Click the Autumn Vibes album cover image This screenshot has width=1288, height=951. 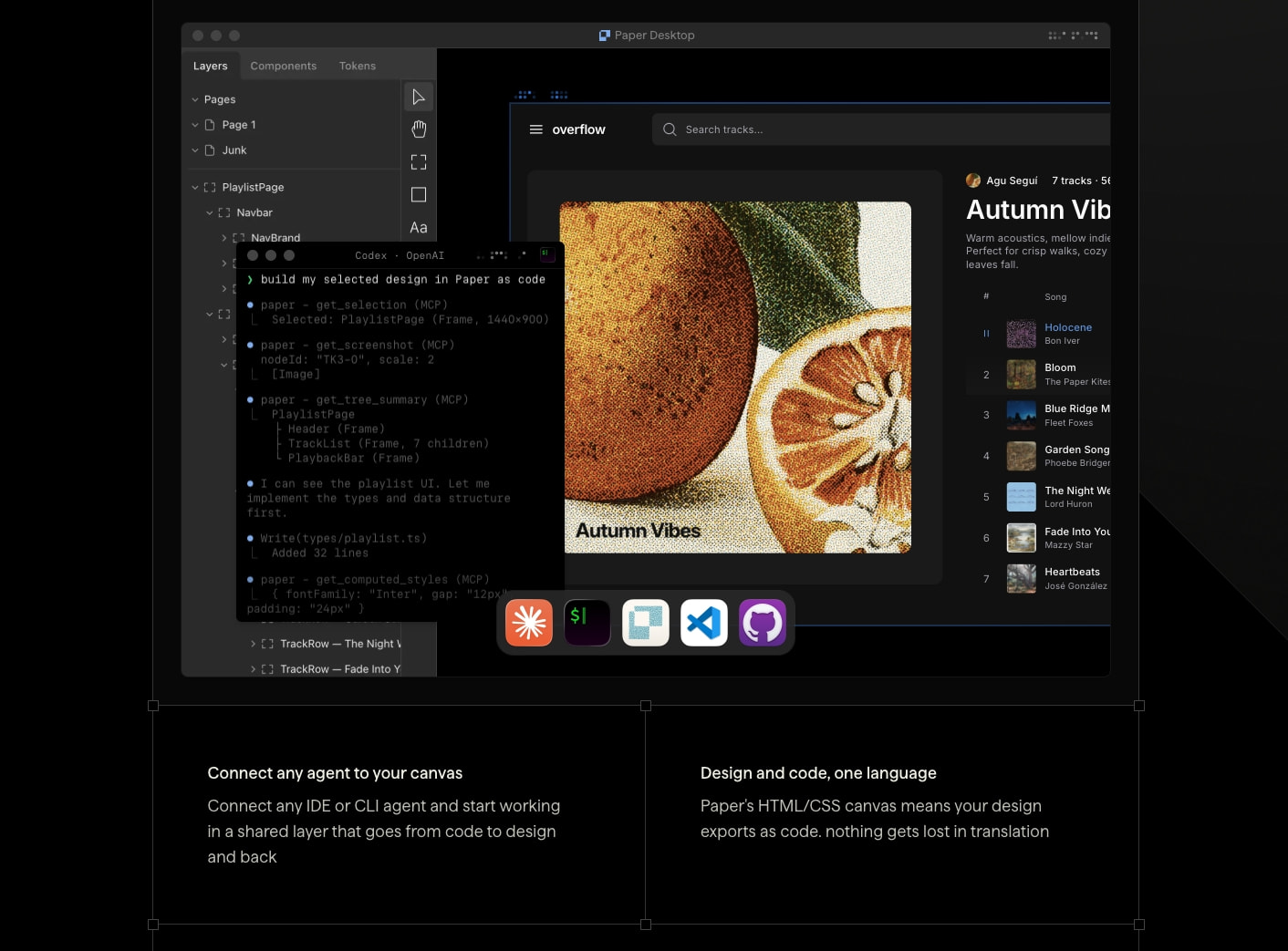pyautogui.click(x=735, y=377)
